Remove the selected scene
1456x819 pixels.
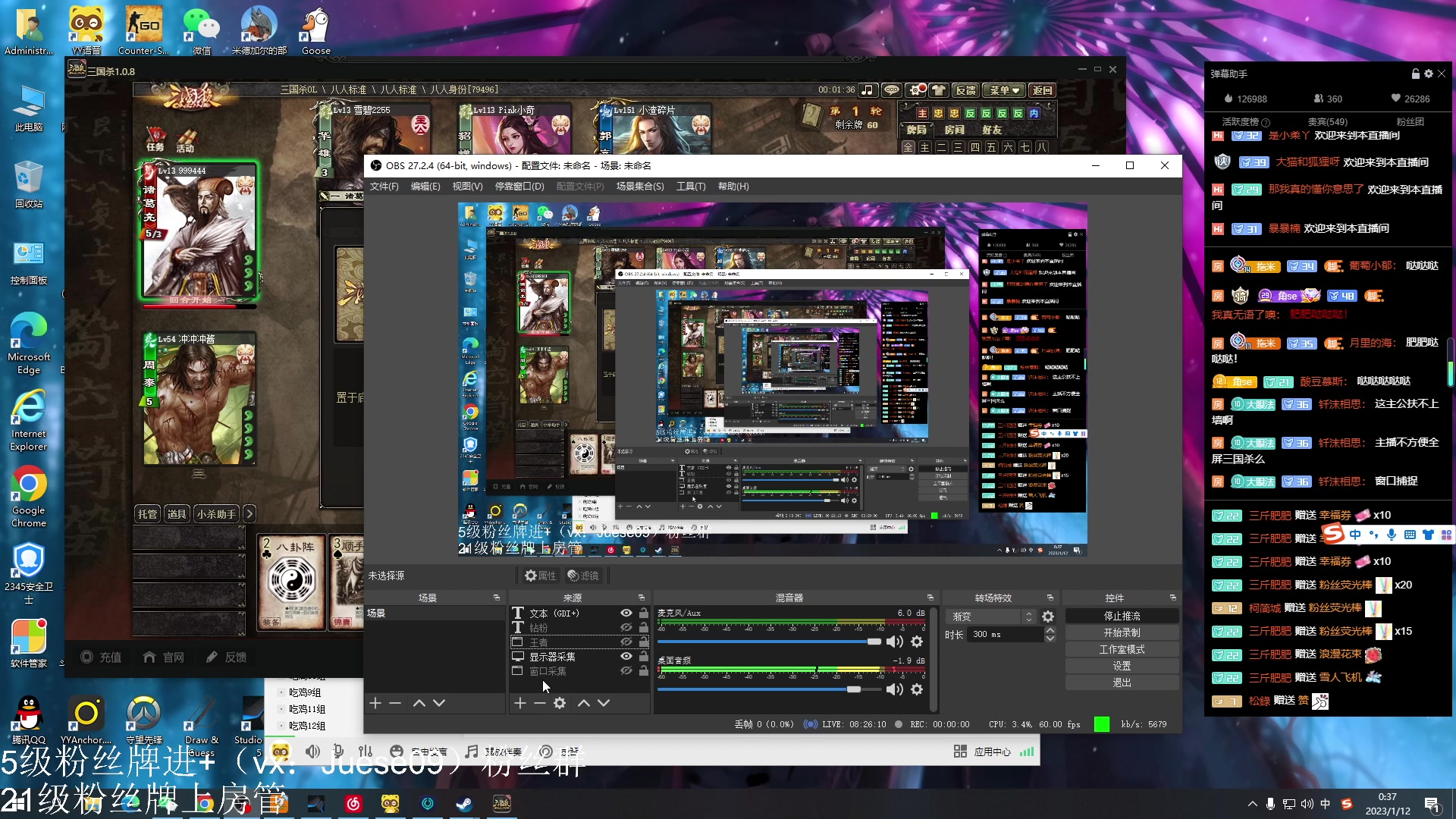click(x=395, y=703)
